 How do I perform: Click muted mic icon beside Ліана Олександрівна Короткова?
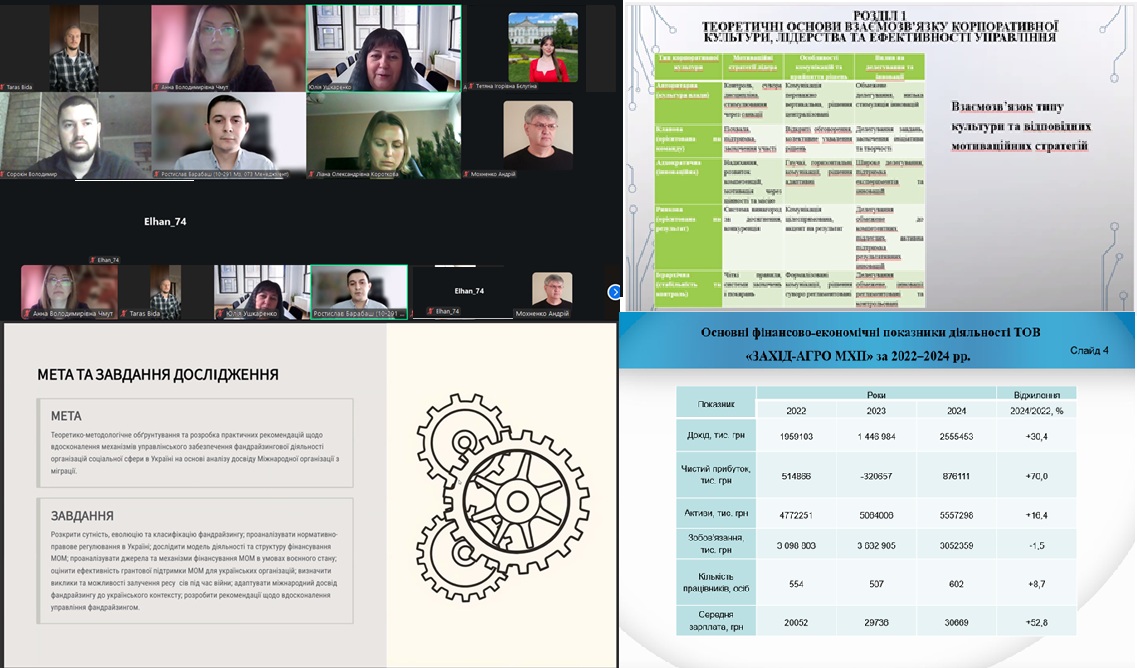312,174
